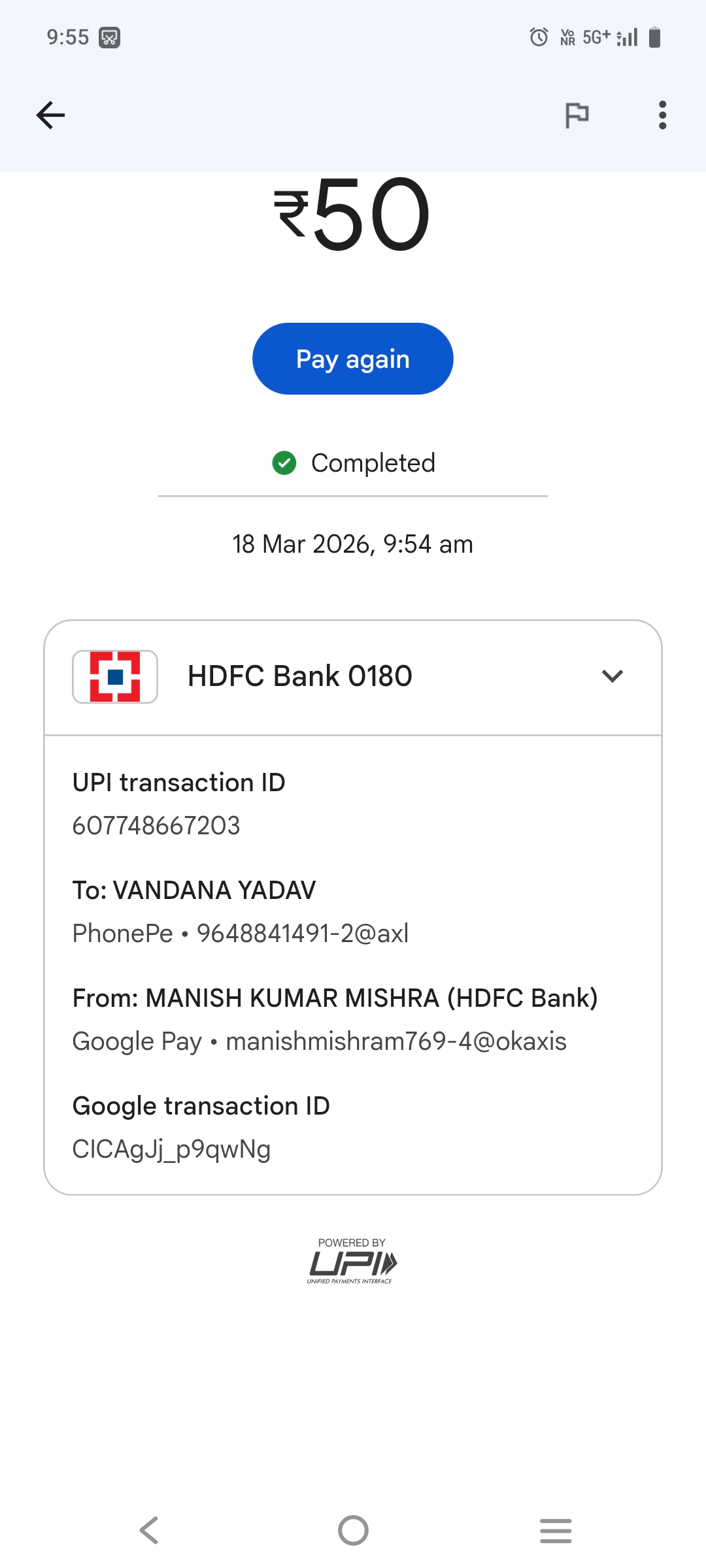The width and height of the screenshot is (706, 1568).
Task: Tap the battery icon in status bar
Action: pos(654,37)
